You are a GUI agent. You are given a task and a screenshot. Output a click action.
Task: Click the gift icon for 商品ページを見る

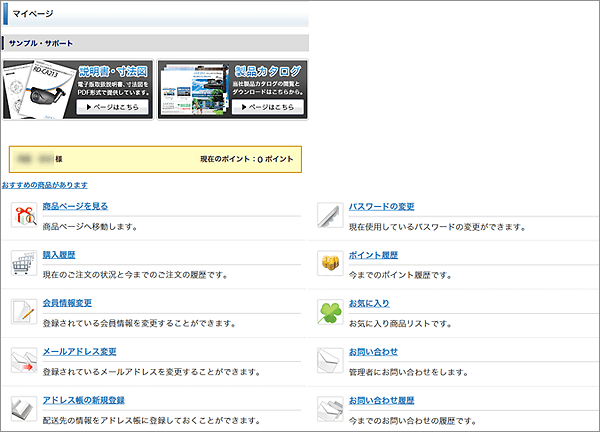pyautogui.click(x=24, y=215)
